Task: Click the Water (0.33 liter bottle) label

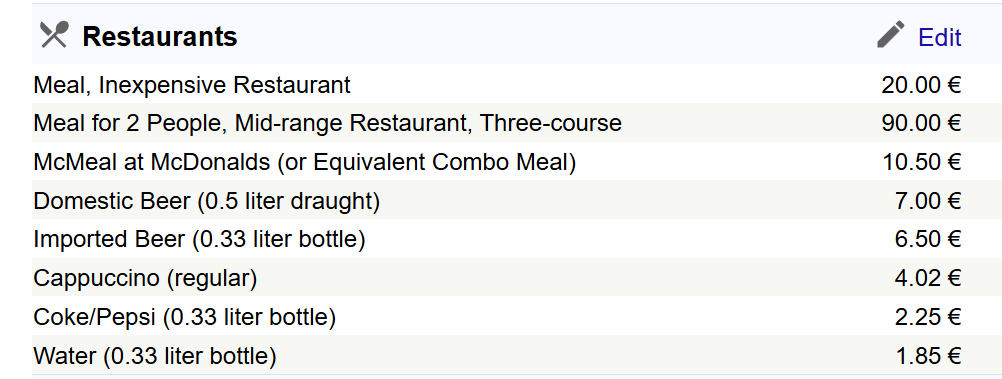Action: point(155,355)
